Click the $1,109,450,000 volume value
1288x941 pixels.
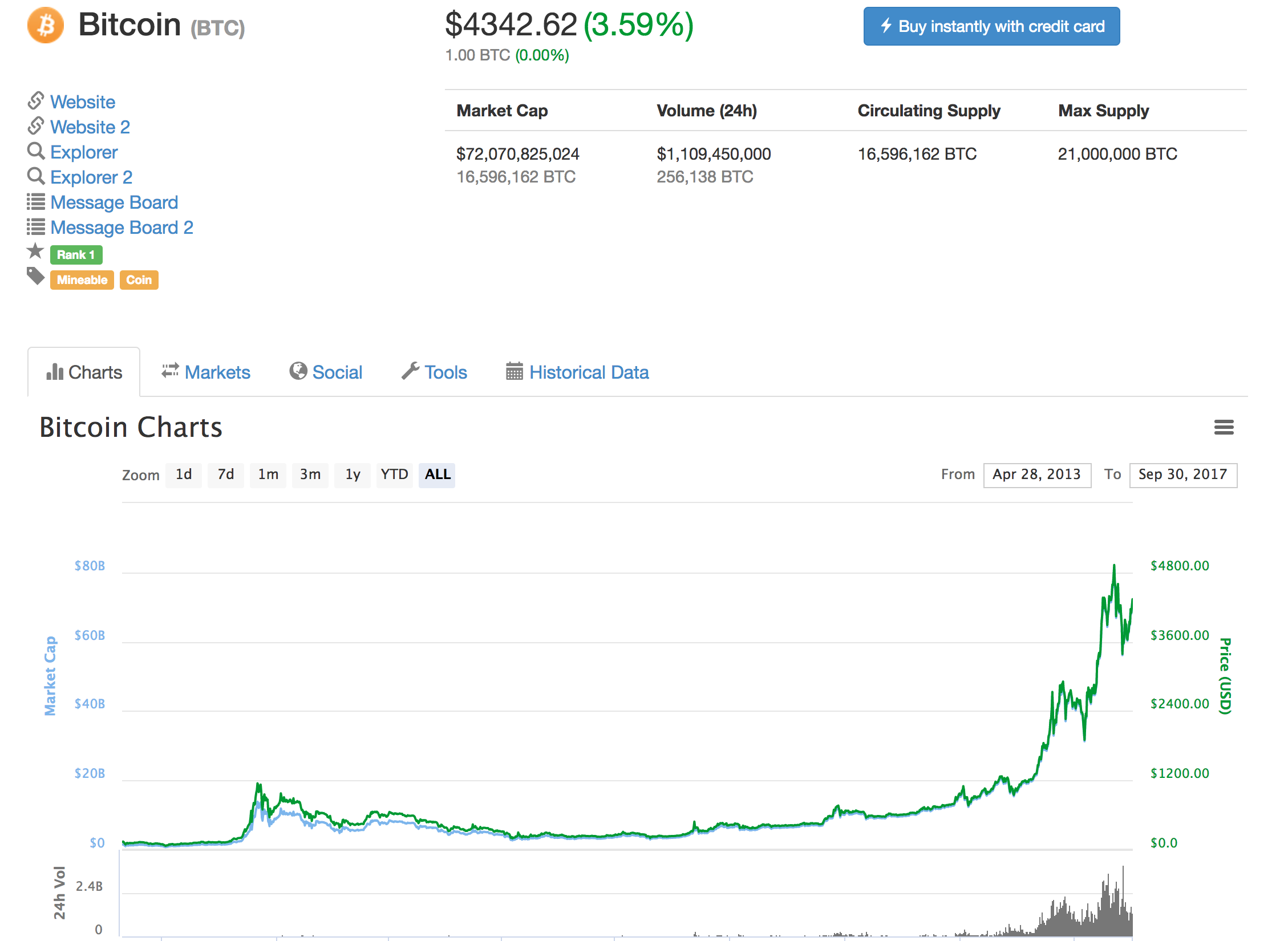coord(714,154)
